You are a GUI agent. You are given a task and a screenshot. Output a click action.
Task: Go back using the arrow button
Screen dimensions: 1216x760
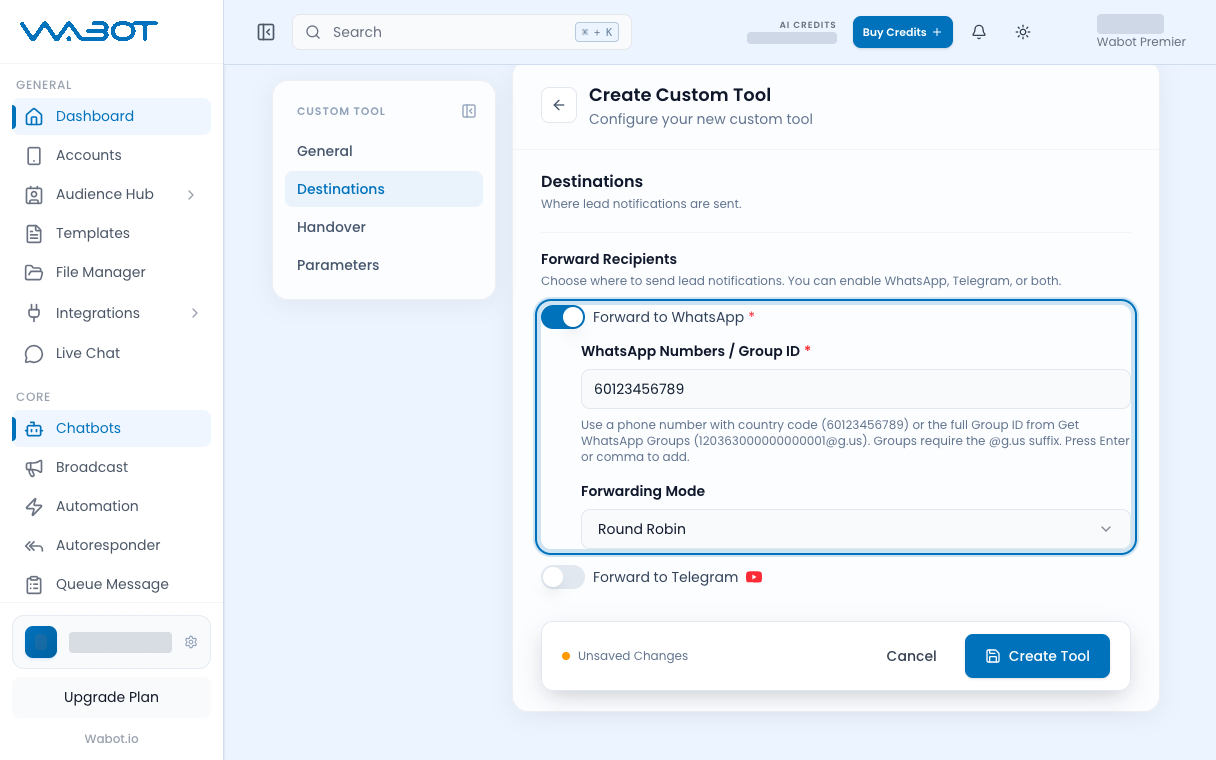coord(559,105)
